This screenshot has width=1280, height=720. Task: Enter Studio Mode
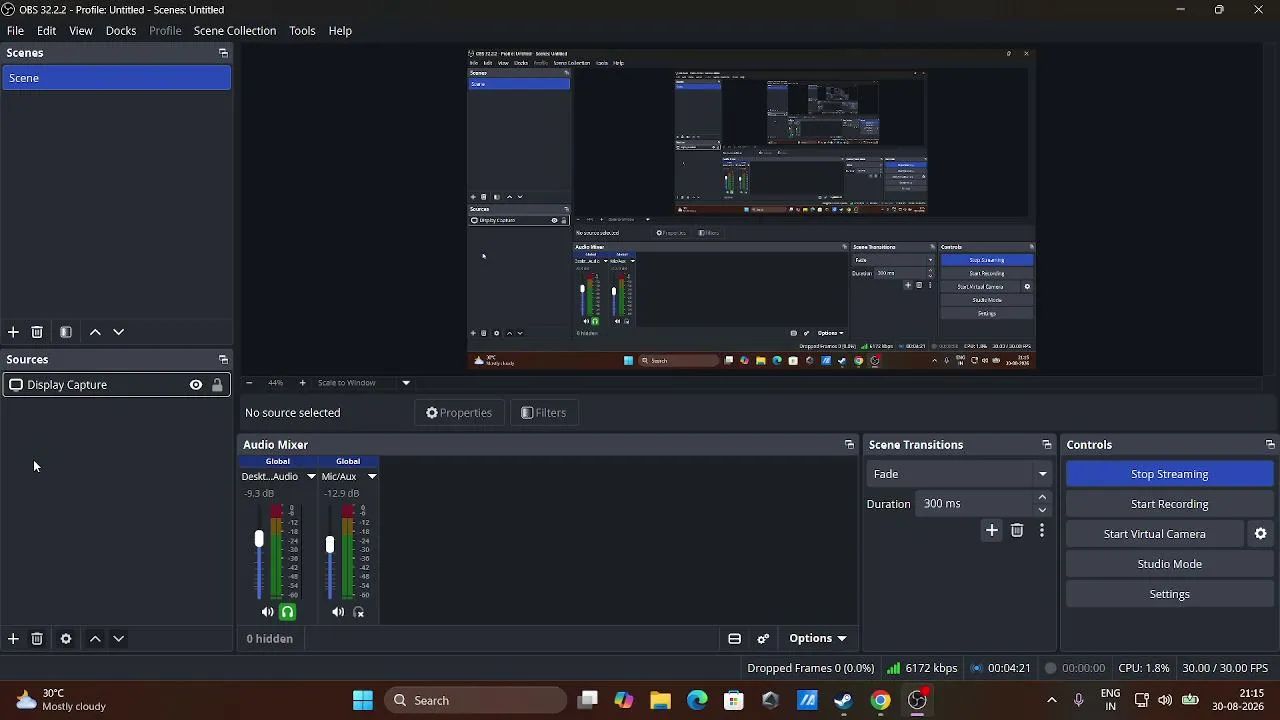click(1169, 564)
